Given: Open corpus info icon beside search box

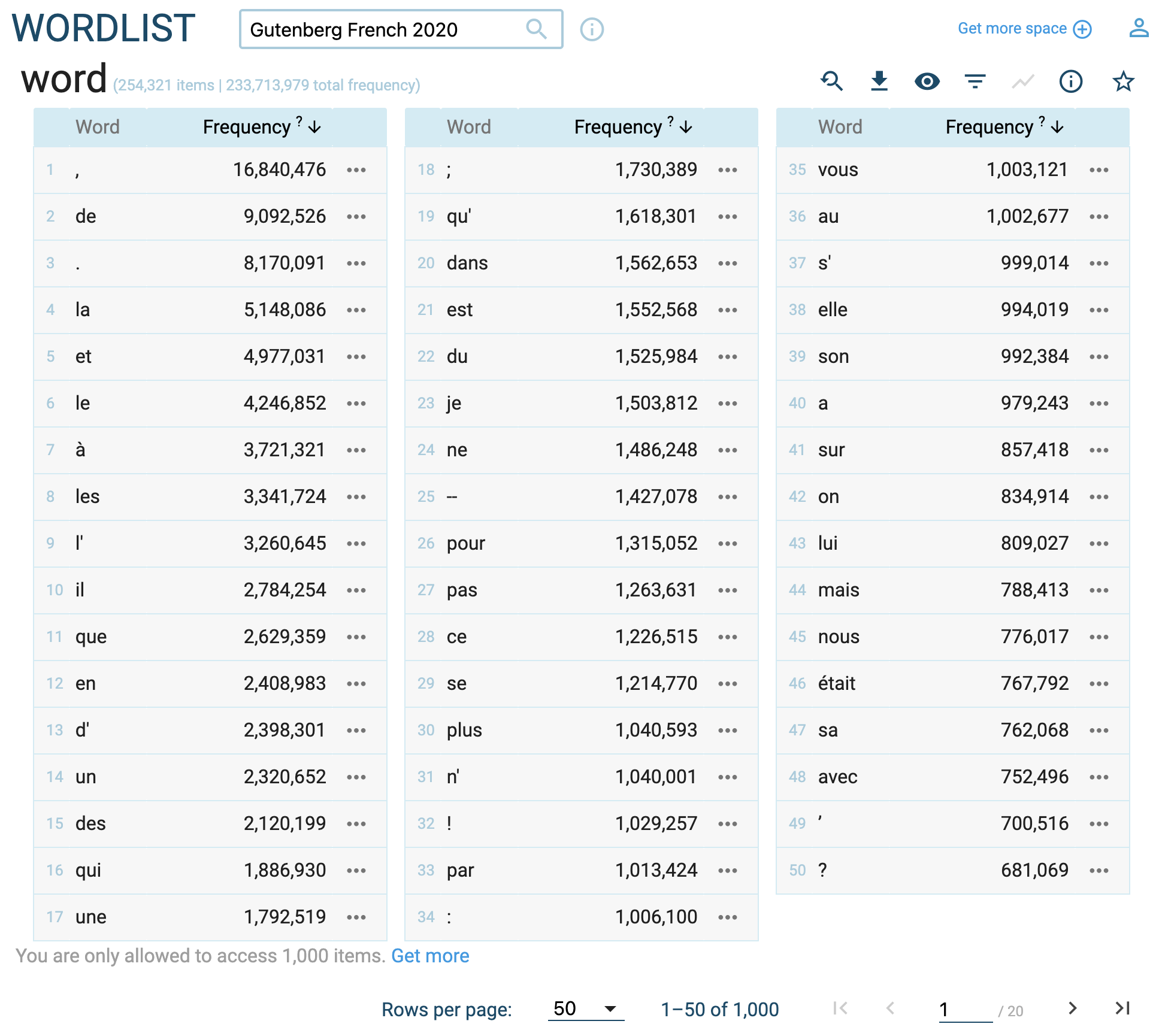Looking at the screenshot, I should point(592,29).
